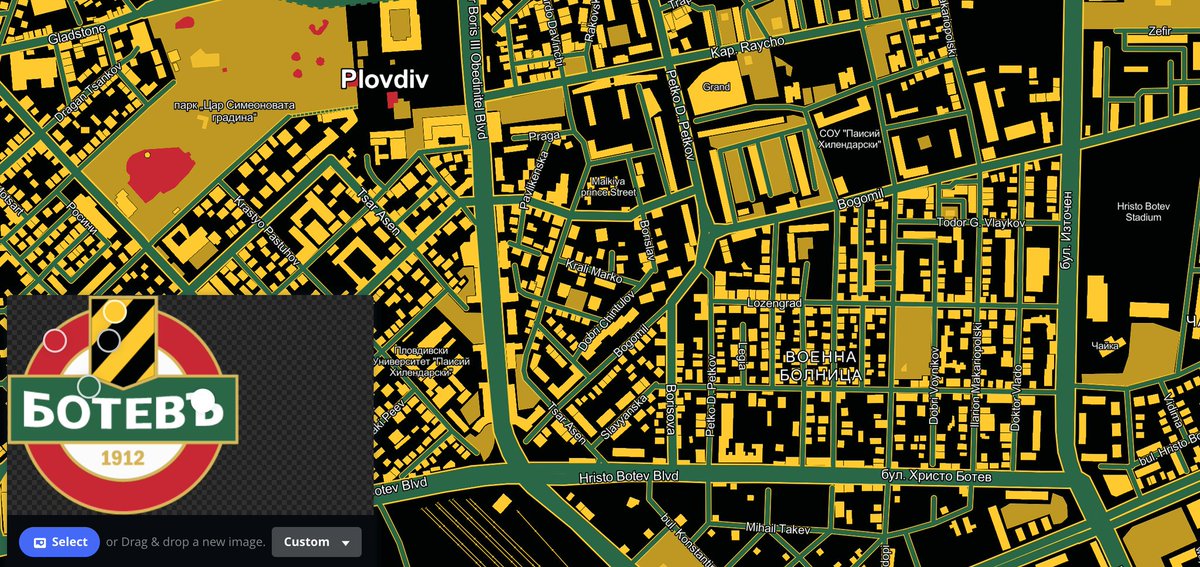1200x567 pixels.
Task: Click the red-area color sampler on the logo
Action: (x=55, y=341)
